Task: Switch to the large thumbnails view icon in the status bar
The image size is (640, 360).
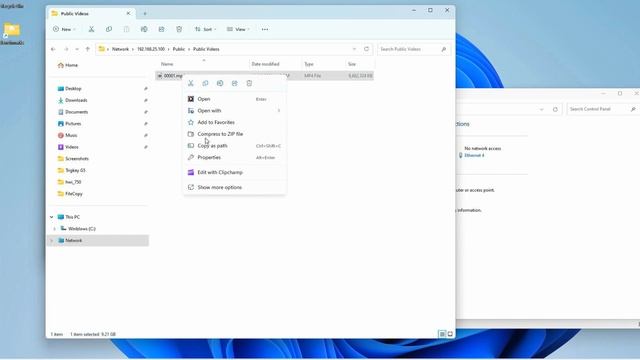Action: [x=450, y=334]
